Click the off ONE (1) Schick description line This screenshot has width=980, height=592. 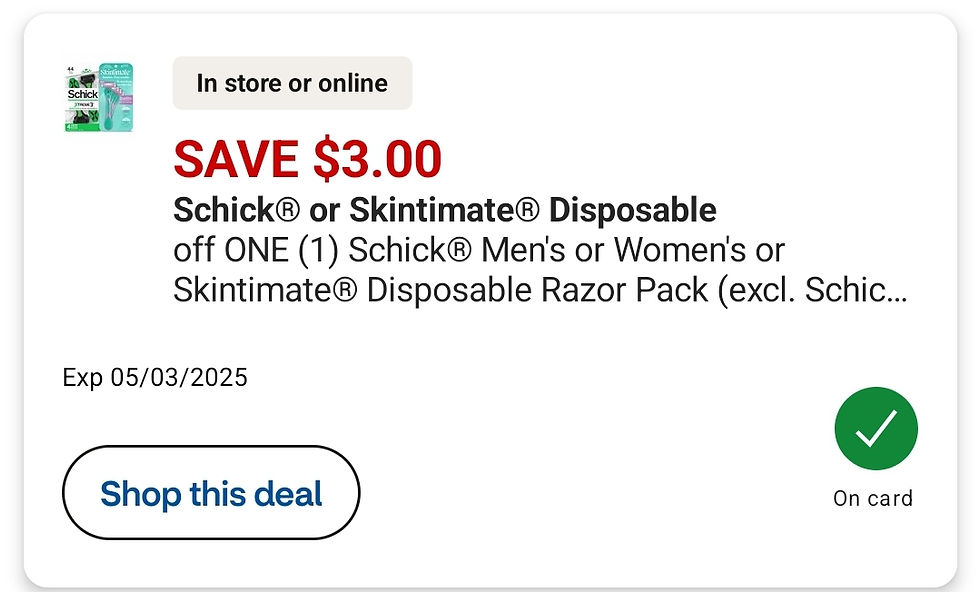479,250
